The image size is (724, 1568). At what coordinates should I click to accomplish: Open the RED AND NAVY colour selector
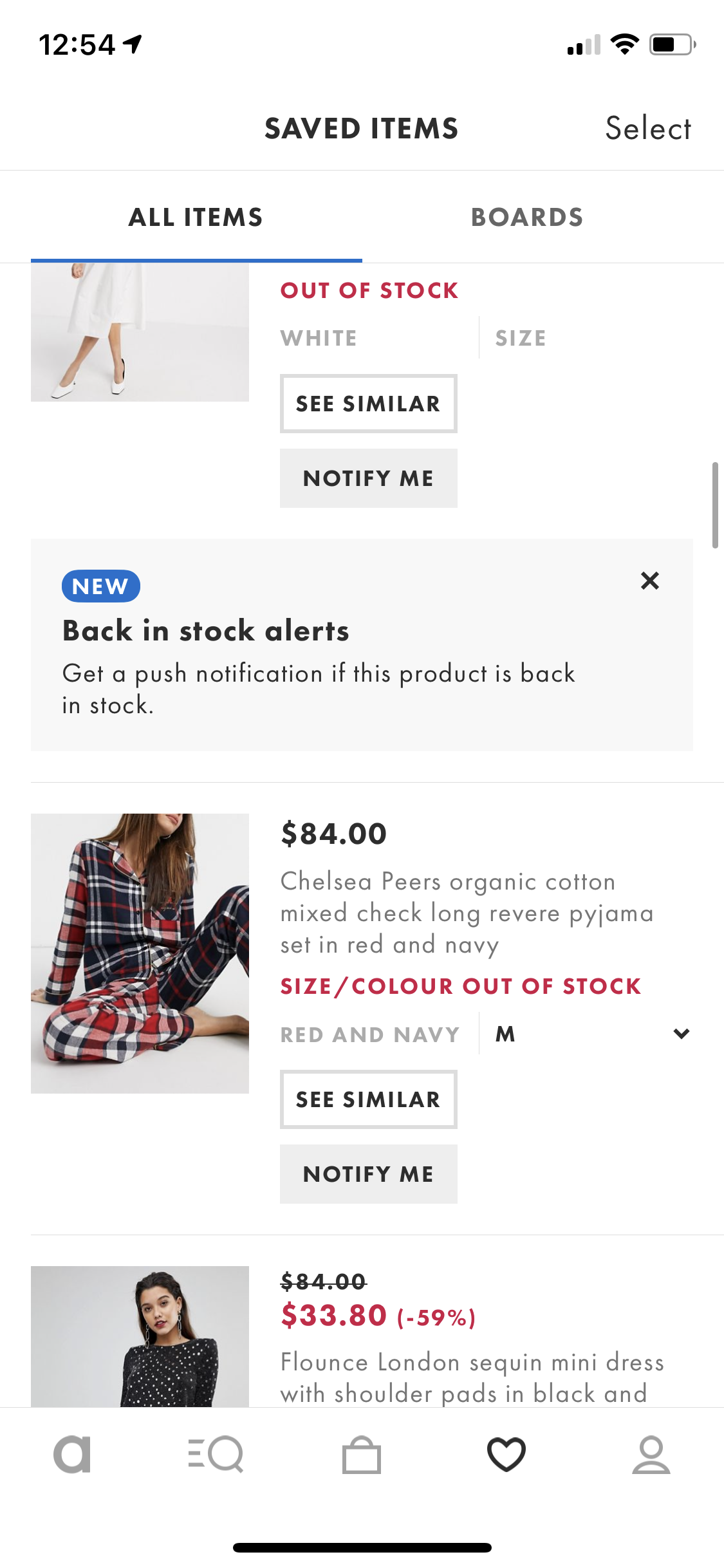[370, 1034]
